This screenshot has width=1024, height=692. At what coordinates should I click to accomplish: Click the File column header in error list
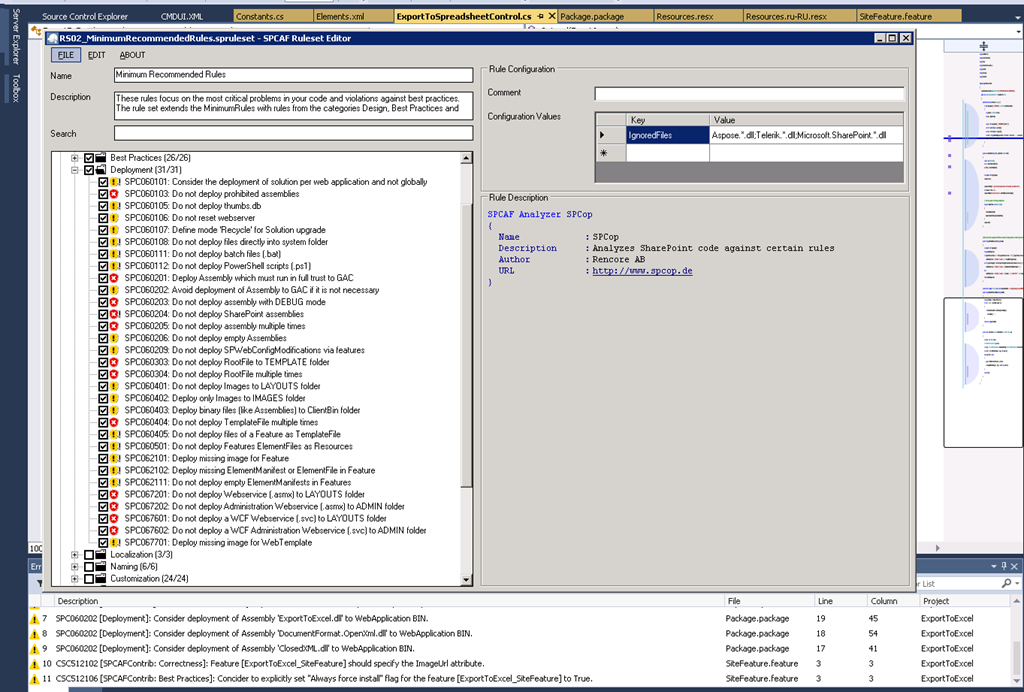pyautogui.click(x=734, y=601)
